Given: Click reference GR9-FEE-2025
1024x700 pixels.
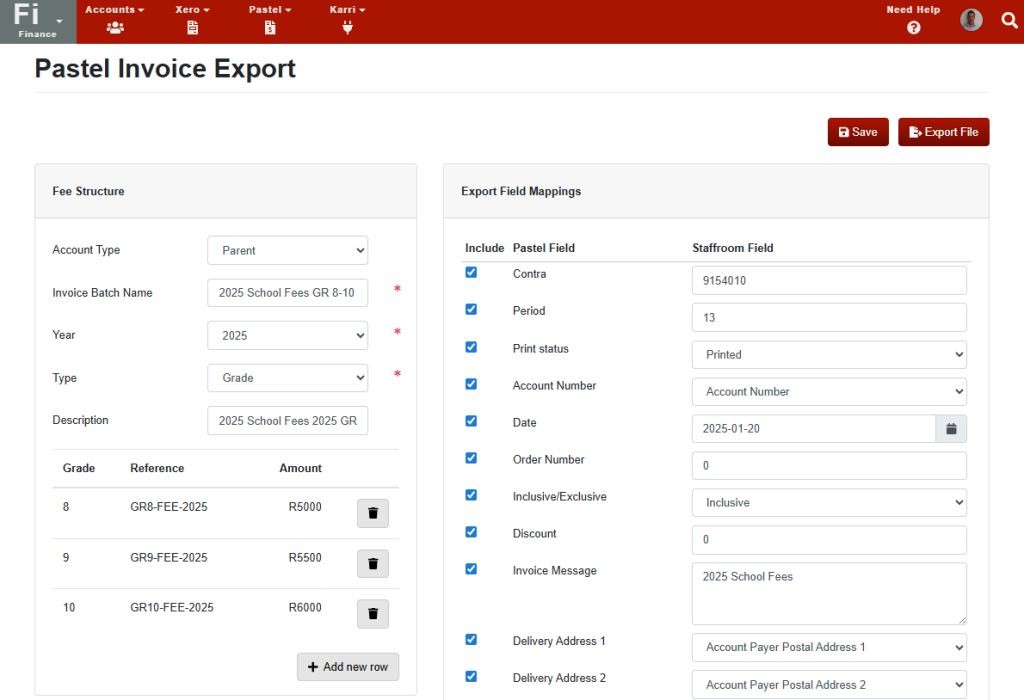Looking at the screenshot, I should pyautogui.click(x=168, y=558).
